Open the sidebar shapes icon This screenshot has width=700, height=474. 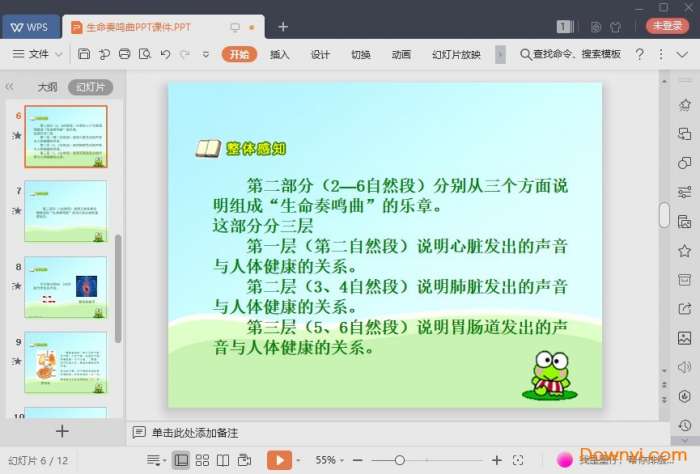tap(684, 162)
